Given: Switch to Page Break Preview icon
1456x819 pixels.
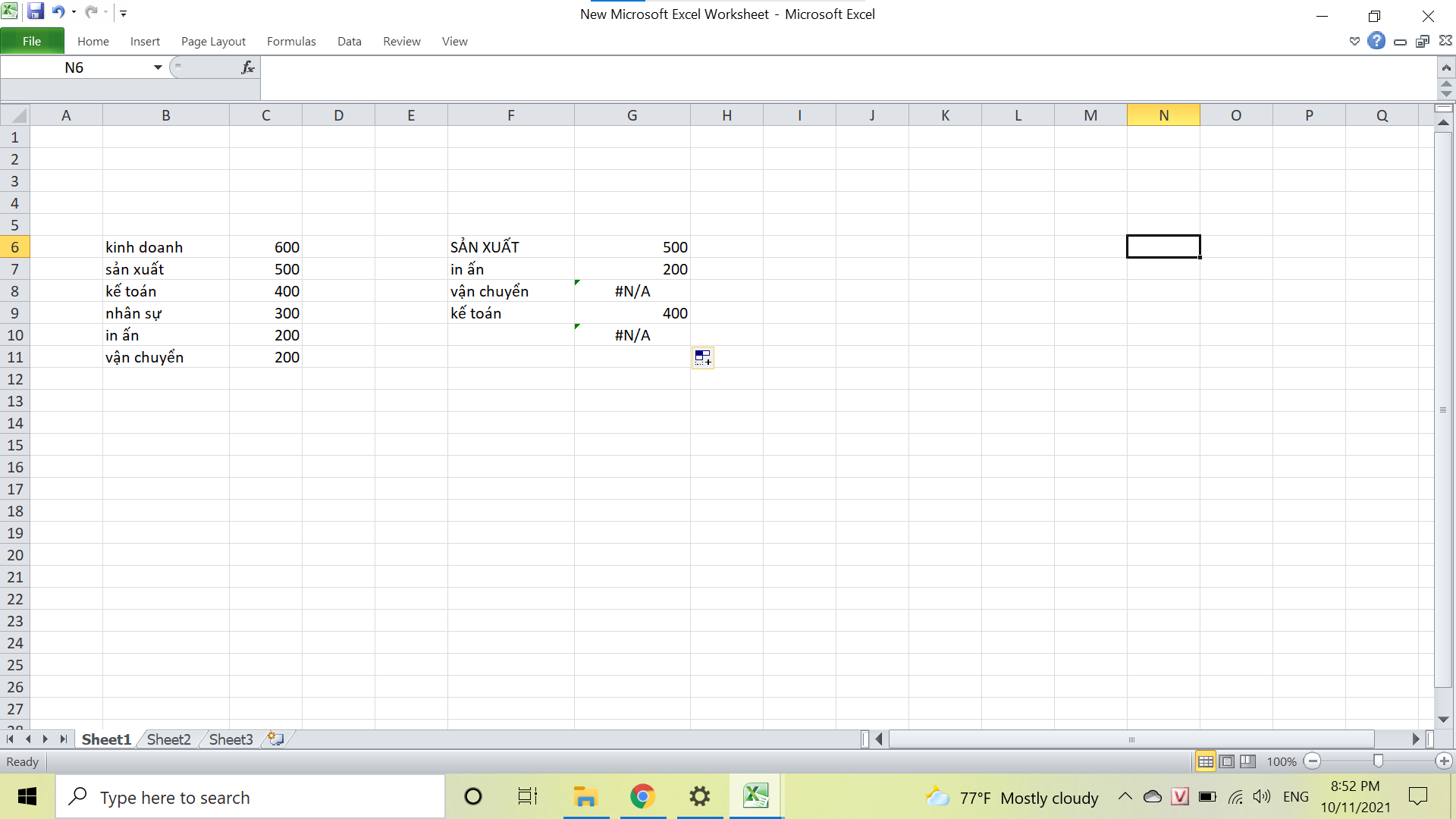Looking at the screenshot, I should 1247,761.
